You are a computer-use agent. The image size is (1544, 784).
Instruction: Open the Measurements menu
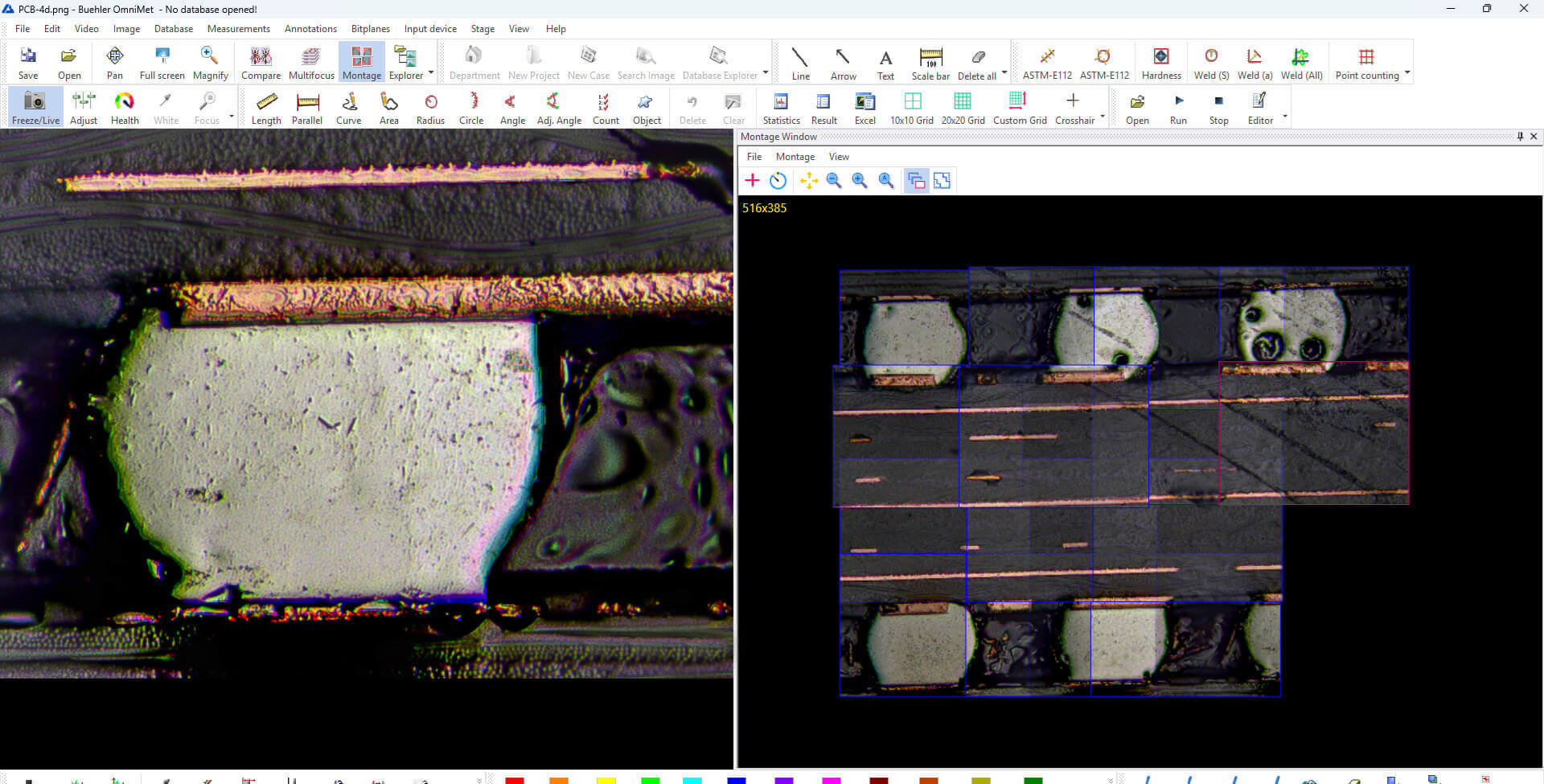[x=238, y=28]
